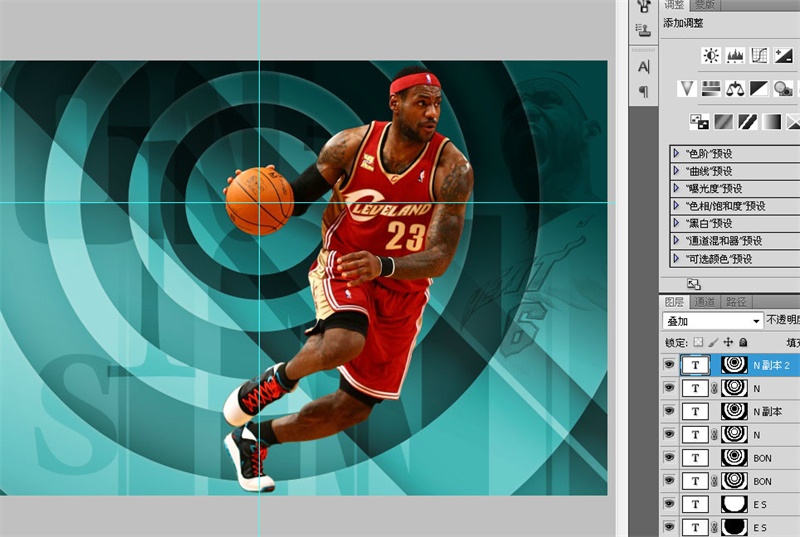This screenshot has height=537, width=800.
Task: Open the Paragraph panel icon
Action: (643, 91)
